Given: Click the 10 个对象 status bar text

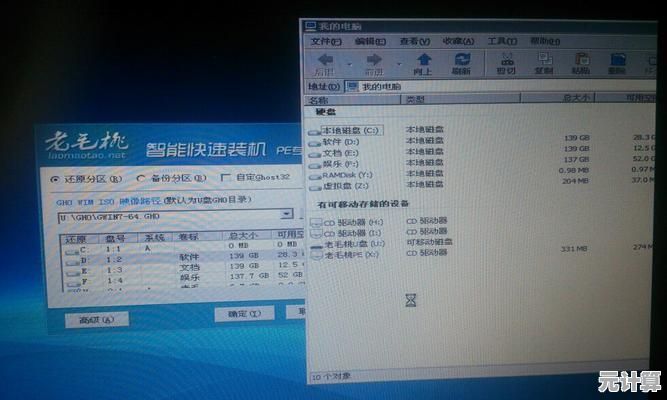Looking at the screenshot, I should (x=332, y=376).
